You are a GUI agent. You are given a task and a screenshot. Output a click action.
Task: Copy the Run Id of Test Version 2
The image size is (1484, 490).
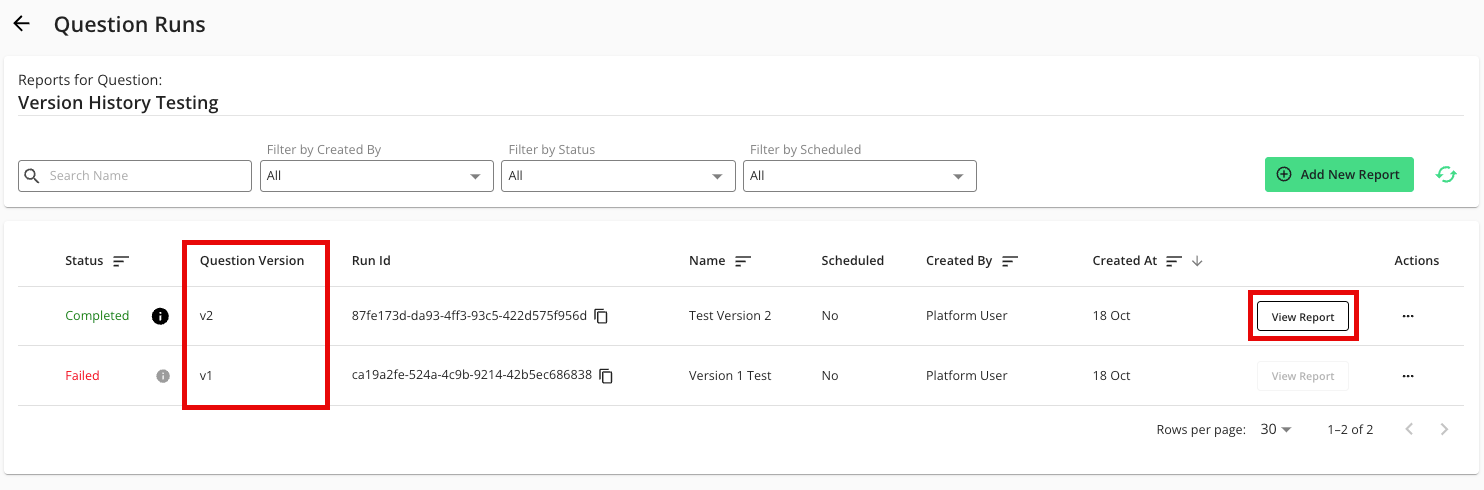(x=601, y=316)
